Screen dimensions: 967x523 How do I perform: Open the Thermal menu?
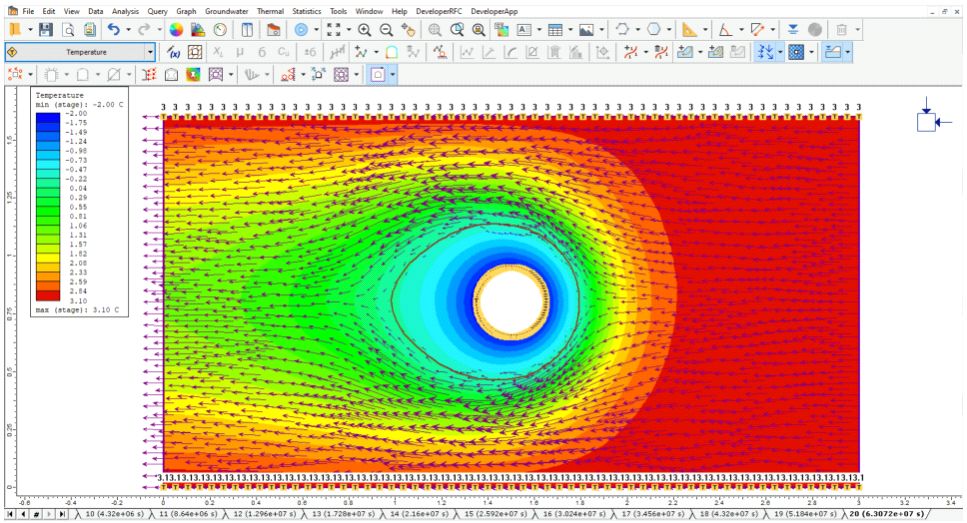(x=270, y=10)
